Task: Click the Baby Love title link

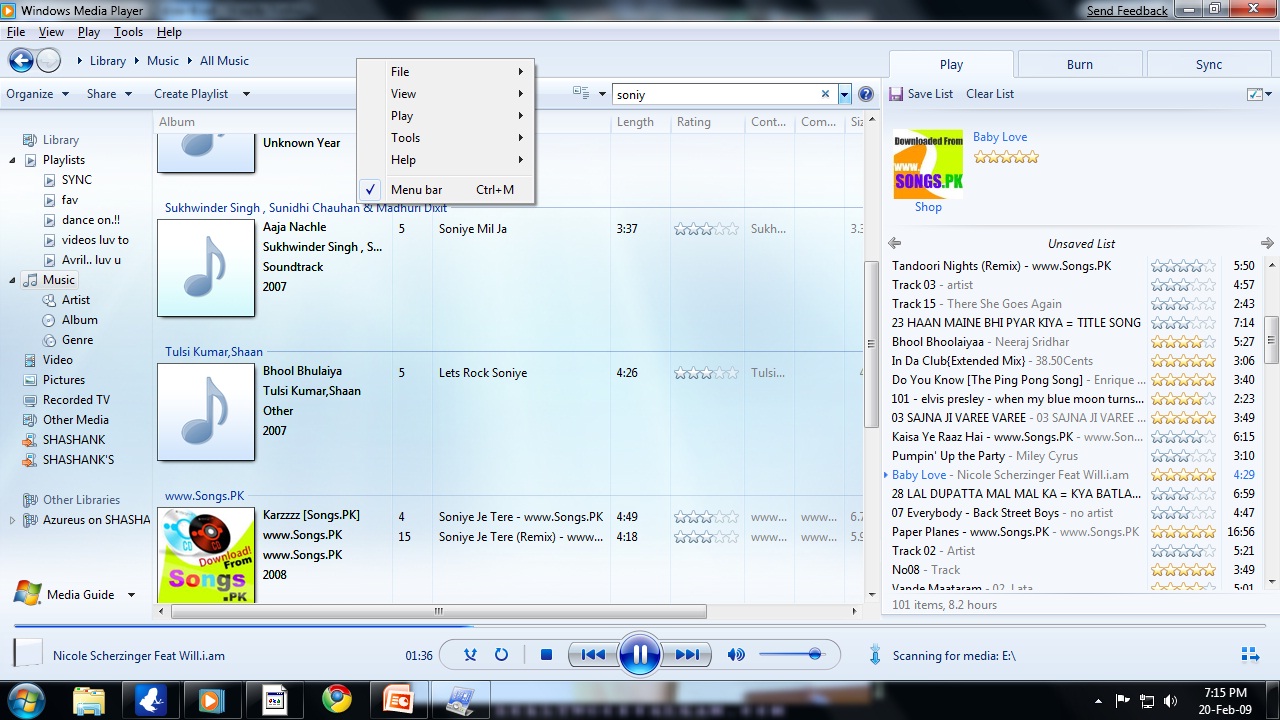Action: pyautogui.click(x=1000, y=137)
